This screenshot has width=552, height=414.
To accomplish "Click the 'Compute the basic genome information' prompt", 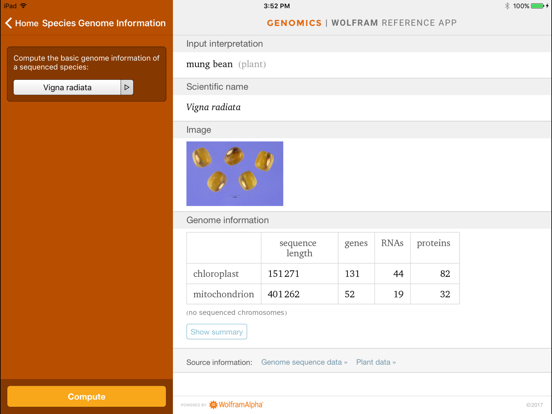I will tap(86, 62).
